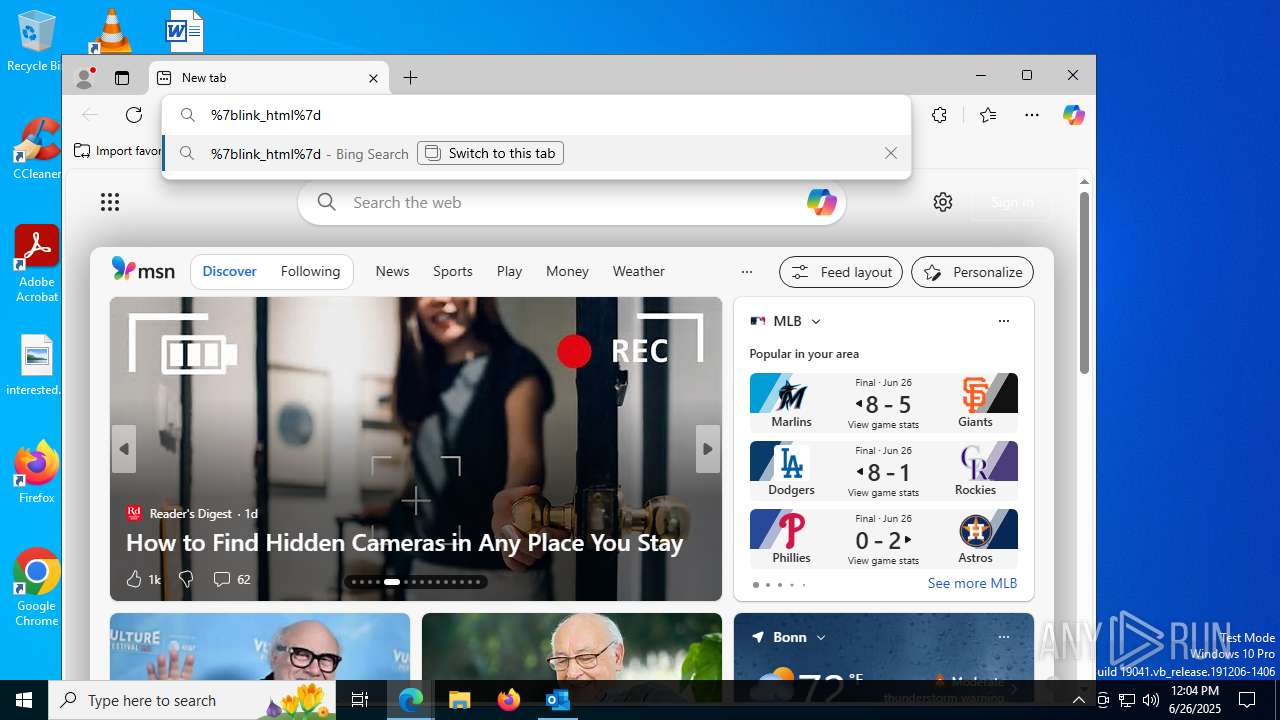Go to next carousel story
The image size is (1280, 720).
[x=708, y=449]
